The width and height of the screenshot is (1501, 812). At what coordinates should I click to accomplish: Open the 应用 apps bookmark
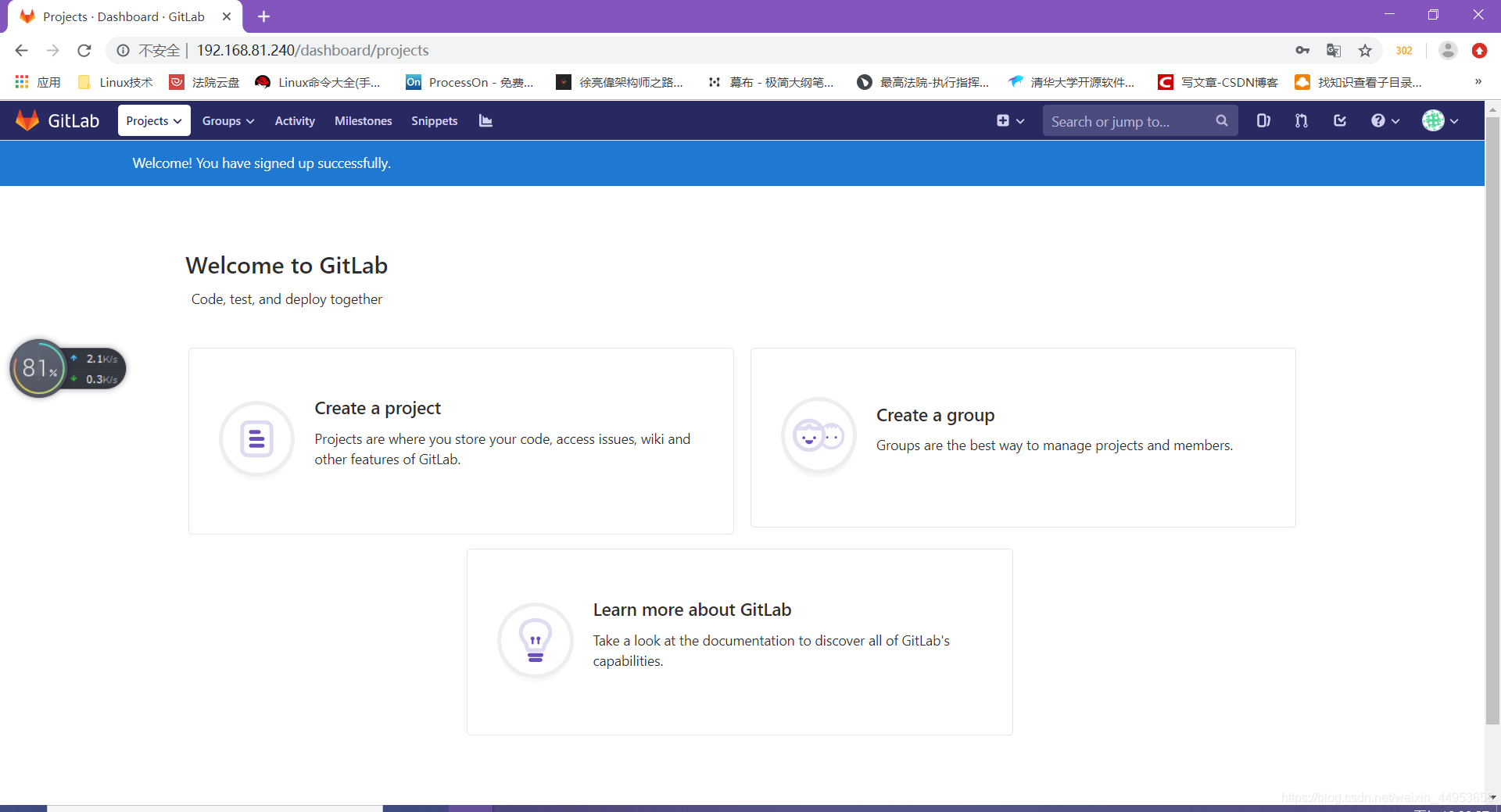(38, 82)
